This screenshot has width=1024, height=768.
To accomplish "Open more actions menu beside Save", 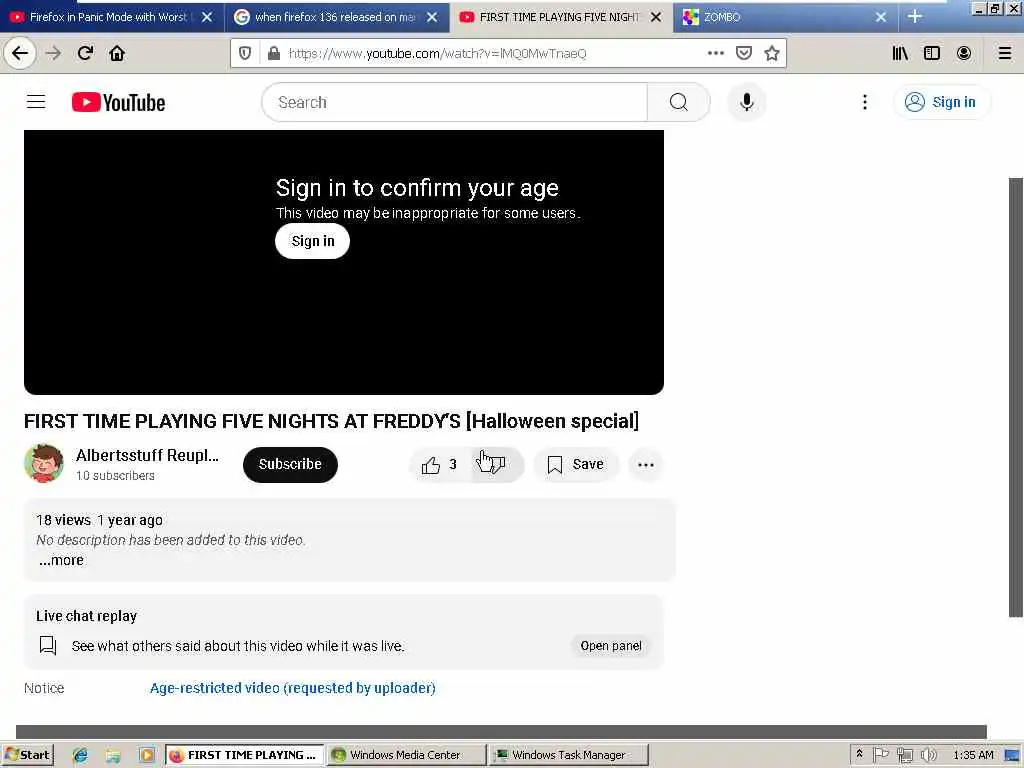I will 646,464.
